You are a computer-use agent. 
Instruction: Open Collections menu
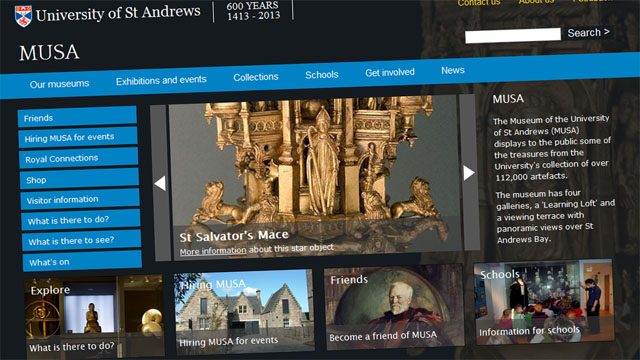pos(256,77)
